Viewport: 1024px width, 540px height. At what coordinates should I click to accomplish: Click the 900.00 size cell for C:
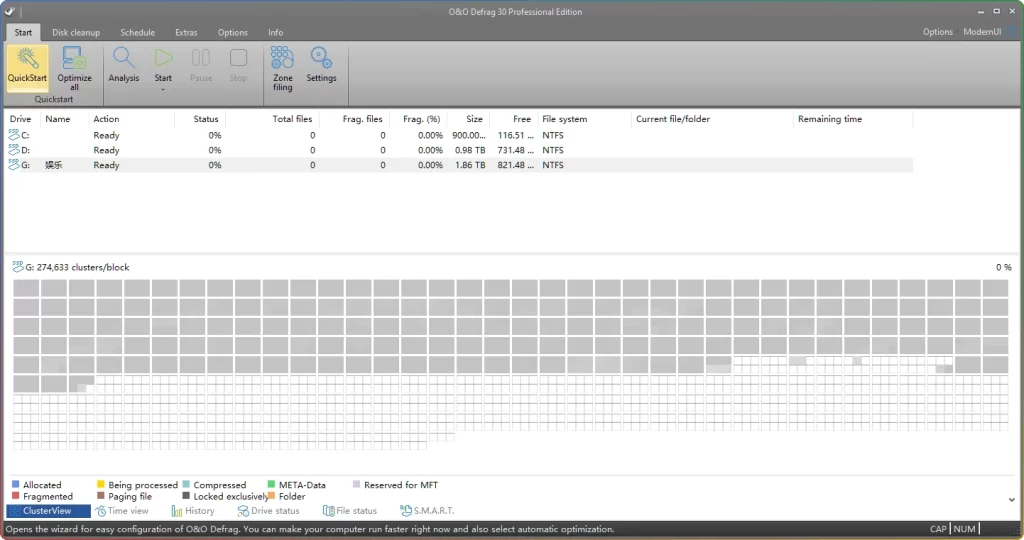pos(468,135)
